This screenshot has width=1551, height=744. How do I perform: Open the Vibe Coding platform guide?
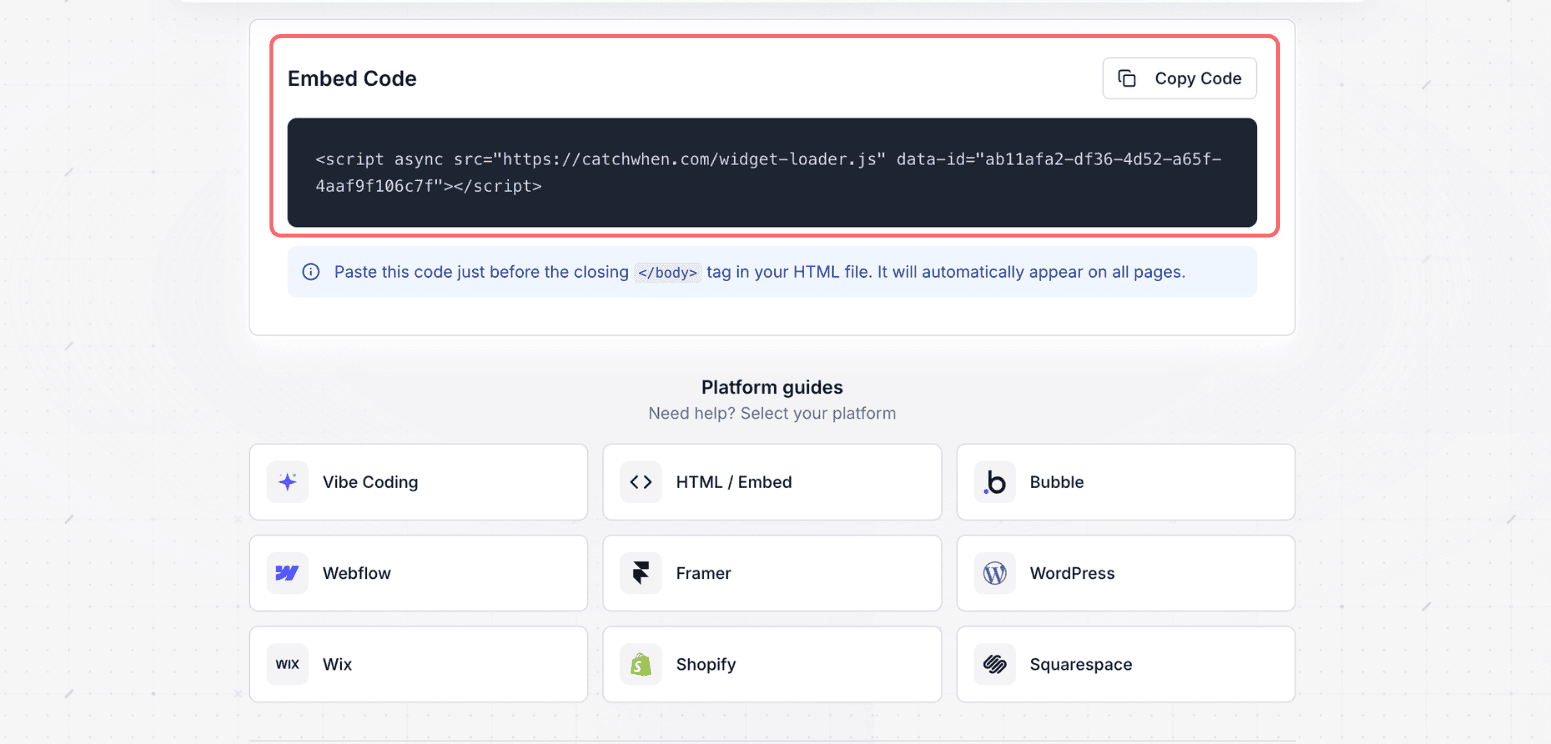click(418, 482)
